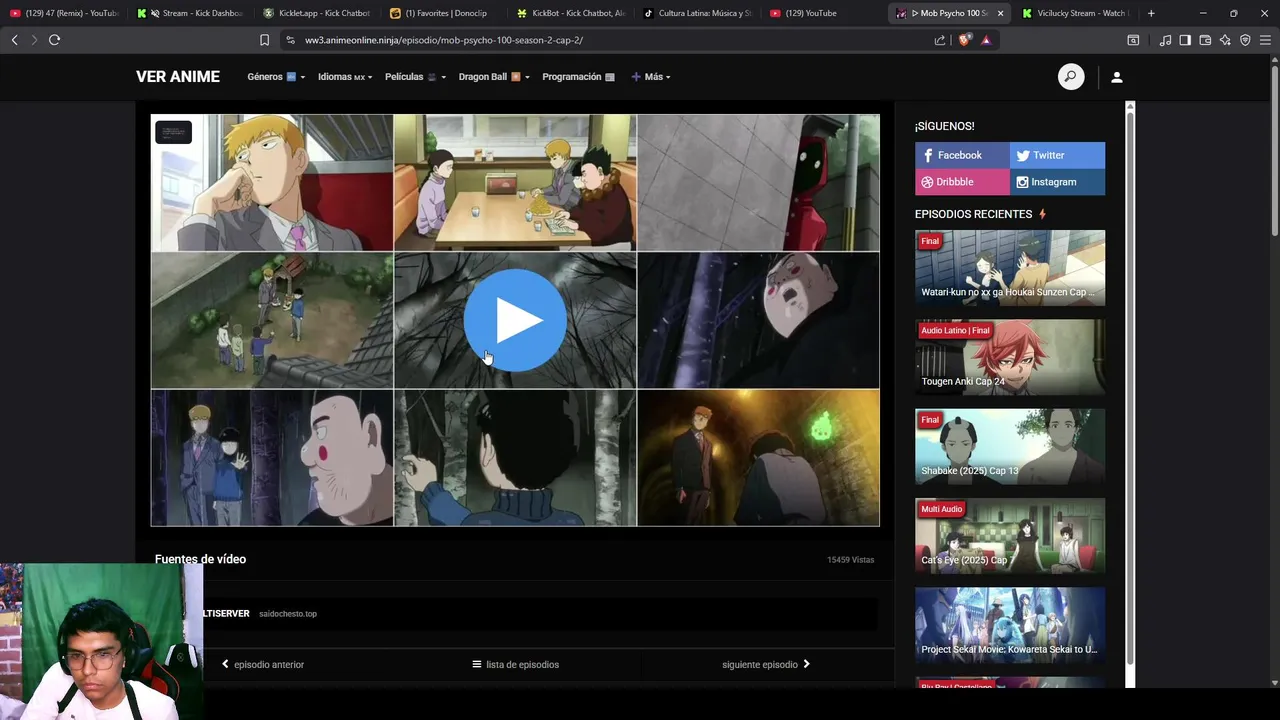Click the browser page scrollbar thumb
Screen dimensions: 1280x720
coord(1275,150)
